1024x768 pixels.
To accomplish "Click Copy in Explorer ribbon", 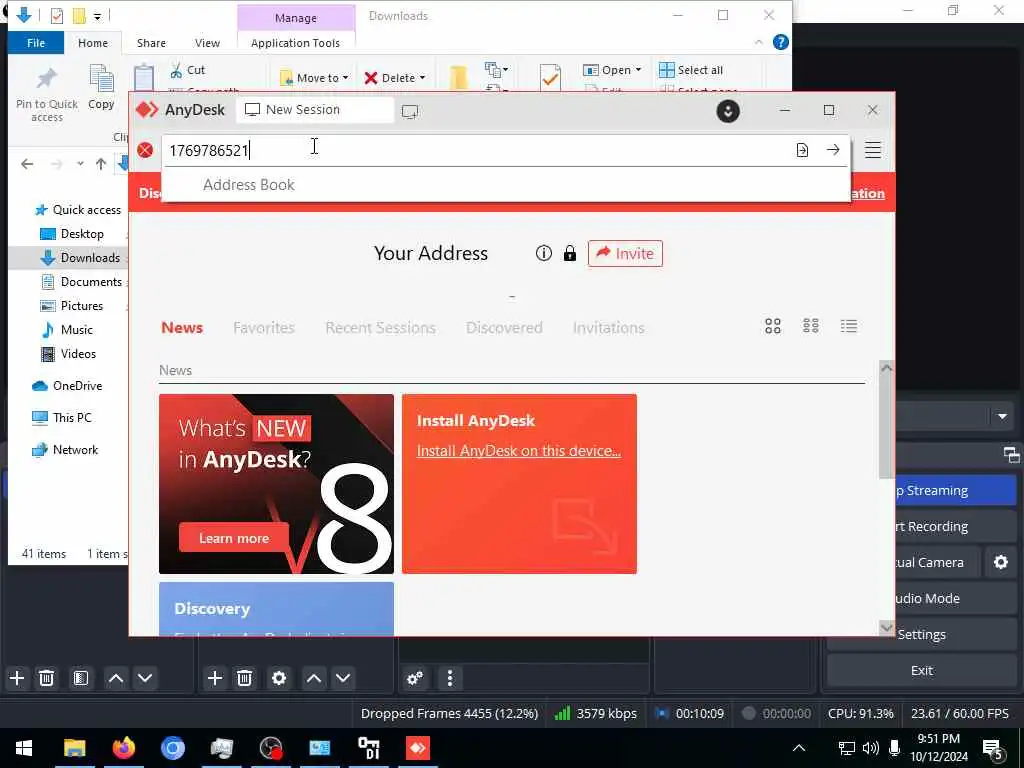I will [x=101, y=88].
